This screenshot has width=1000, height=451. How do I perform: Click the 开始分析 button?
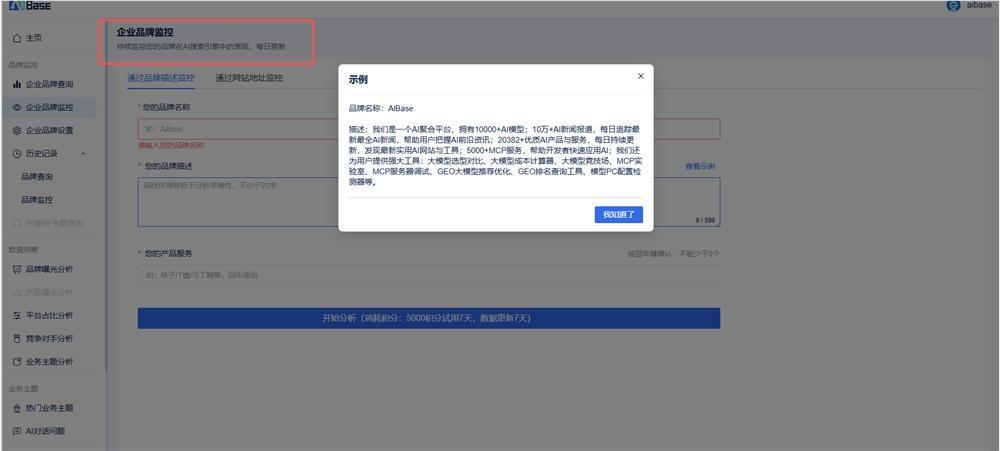(x=428, y=318)
